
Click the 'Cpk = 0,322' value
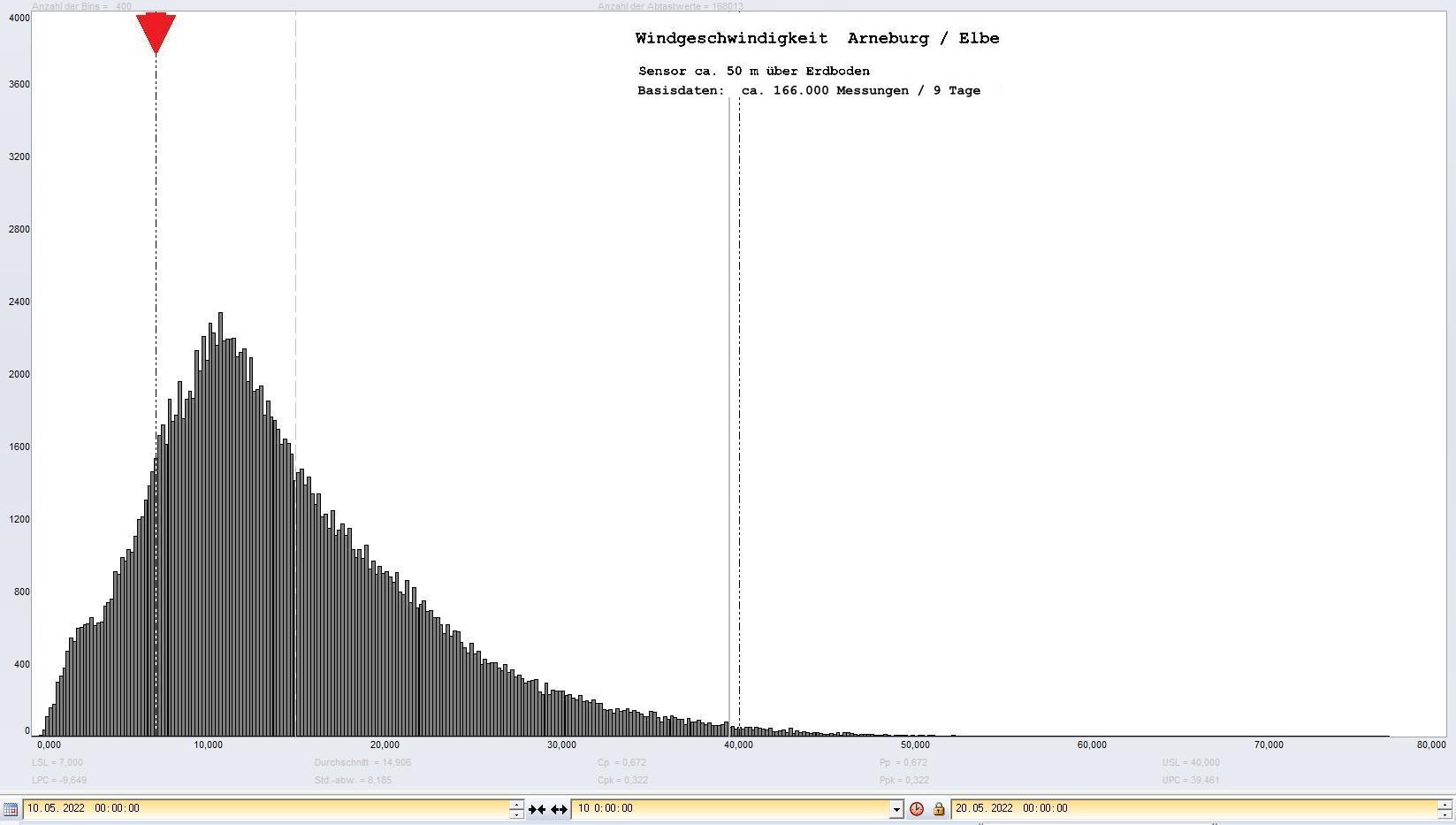(622, 780)
